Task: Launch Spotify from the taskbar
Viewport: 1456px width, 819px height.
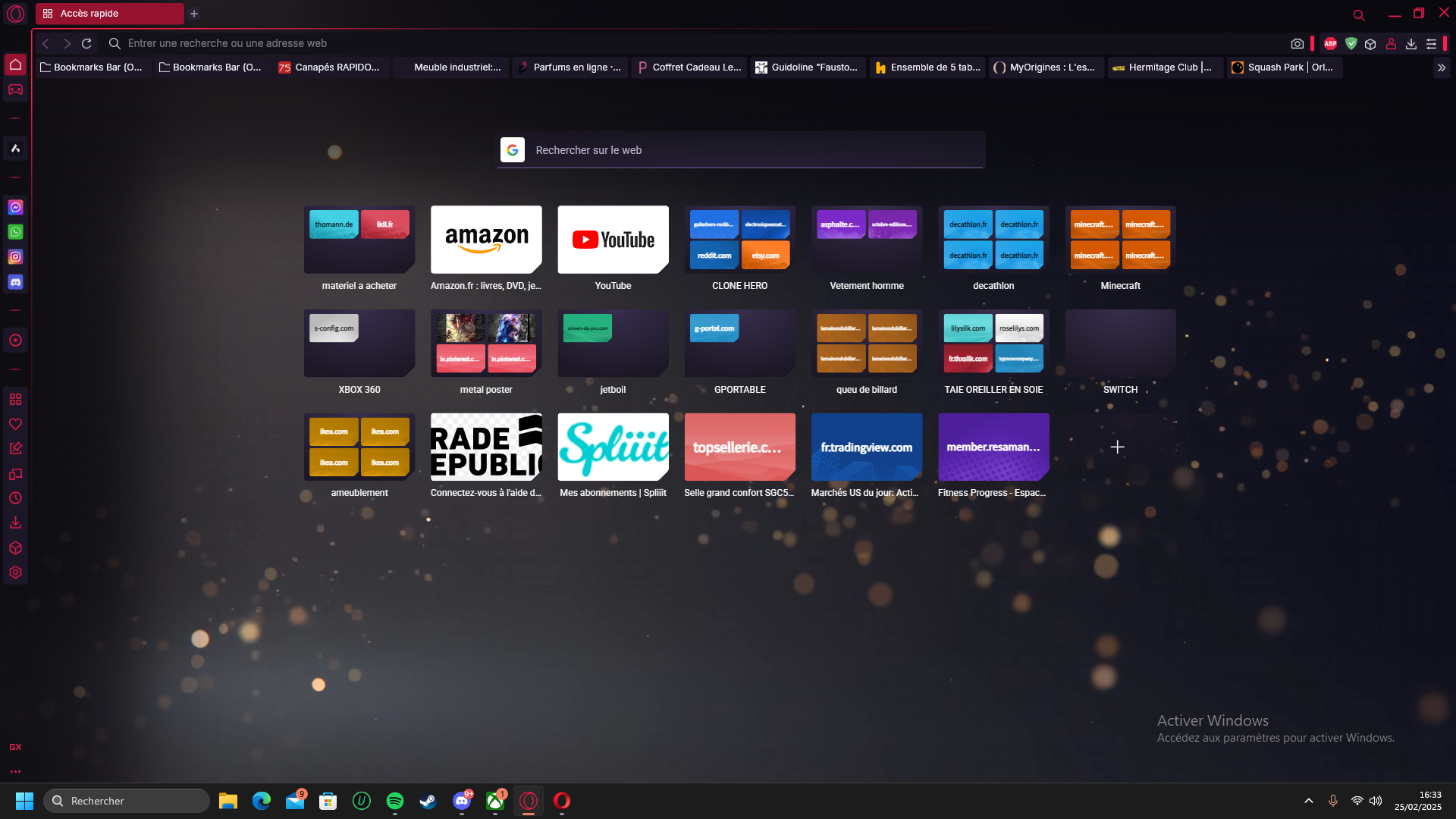Action: 395,801
